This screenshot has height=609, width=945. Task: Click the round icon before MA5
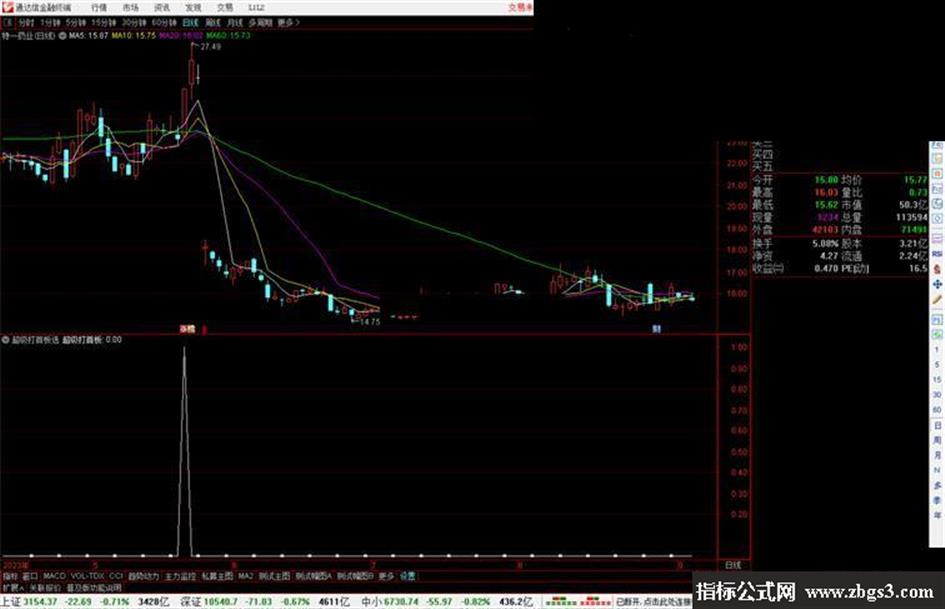click(62, 36)
